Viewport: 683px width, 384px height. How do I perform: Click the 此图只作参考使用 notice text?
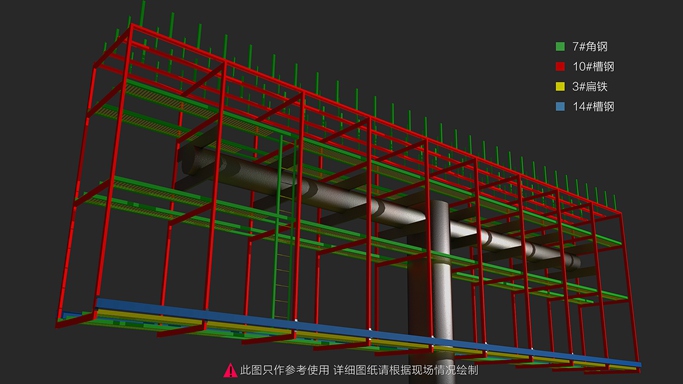(284, 371)
